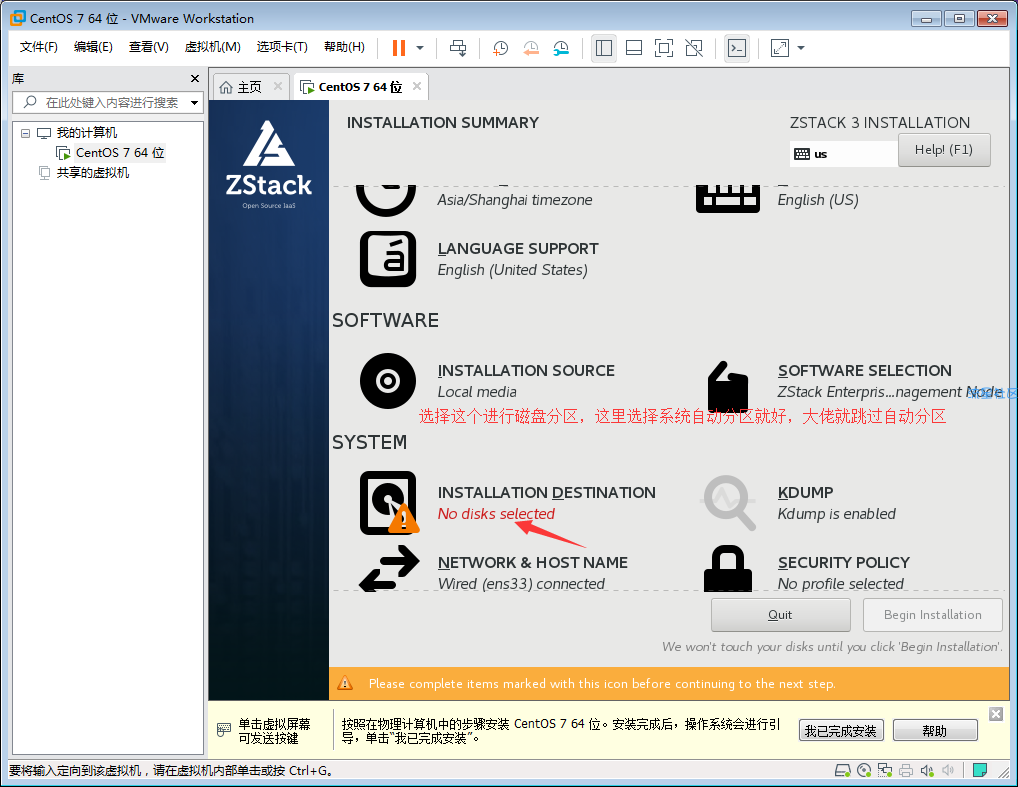Take a snapshot using the clock-plus icon
Viewport: 1018px width, 787px height.
[x=500, y=48]
